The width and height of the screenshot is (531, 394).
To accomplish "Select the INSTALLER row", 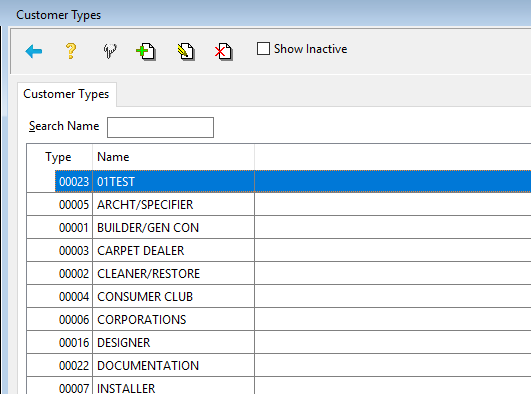I will (x=279, y=386).
